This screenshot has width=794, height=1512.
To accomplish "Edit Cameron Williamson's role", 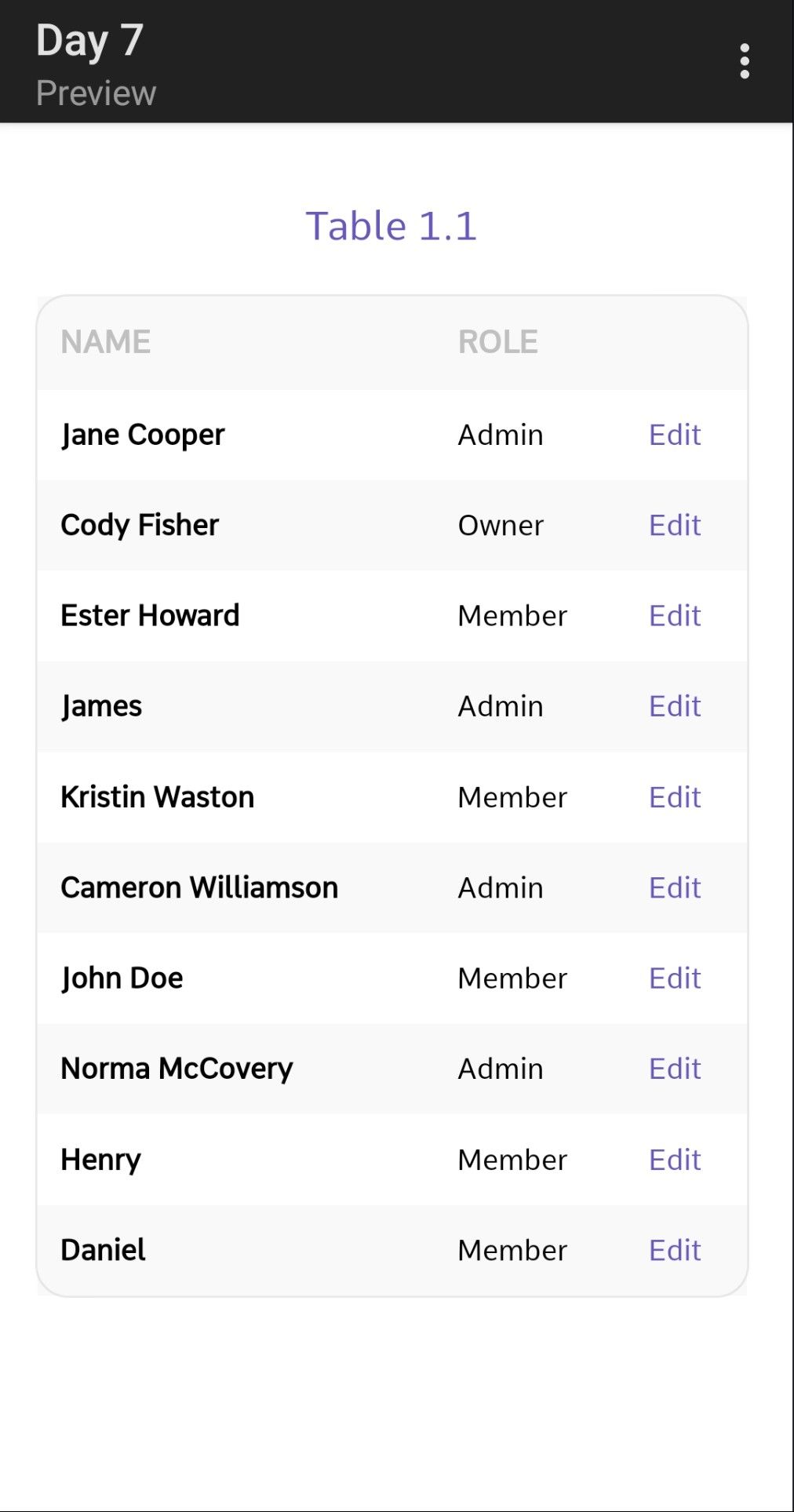I will coord(675,887).
